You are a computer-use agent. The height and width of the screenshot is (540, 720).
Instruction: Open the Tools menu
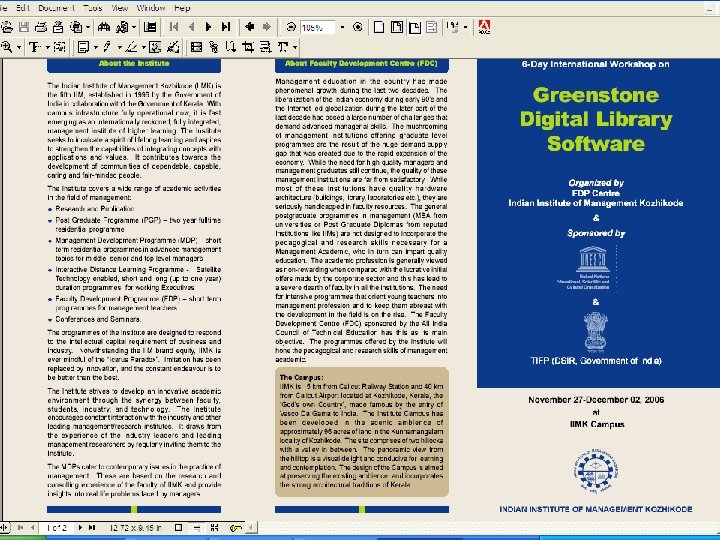pos(93,8)
